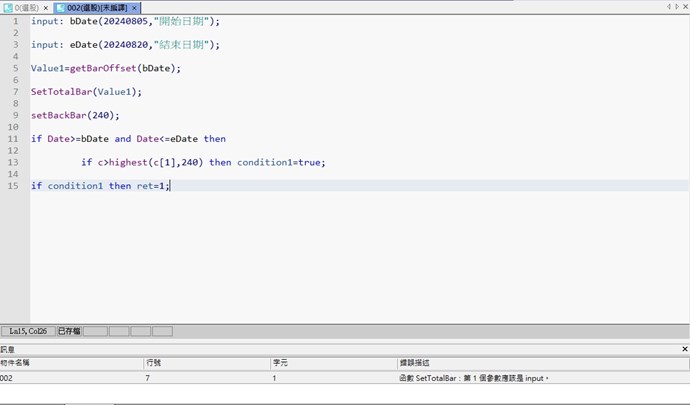
Task: Click the 已存檔 status bar field
Action: pos(68,331)
